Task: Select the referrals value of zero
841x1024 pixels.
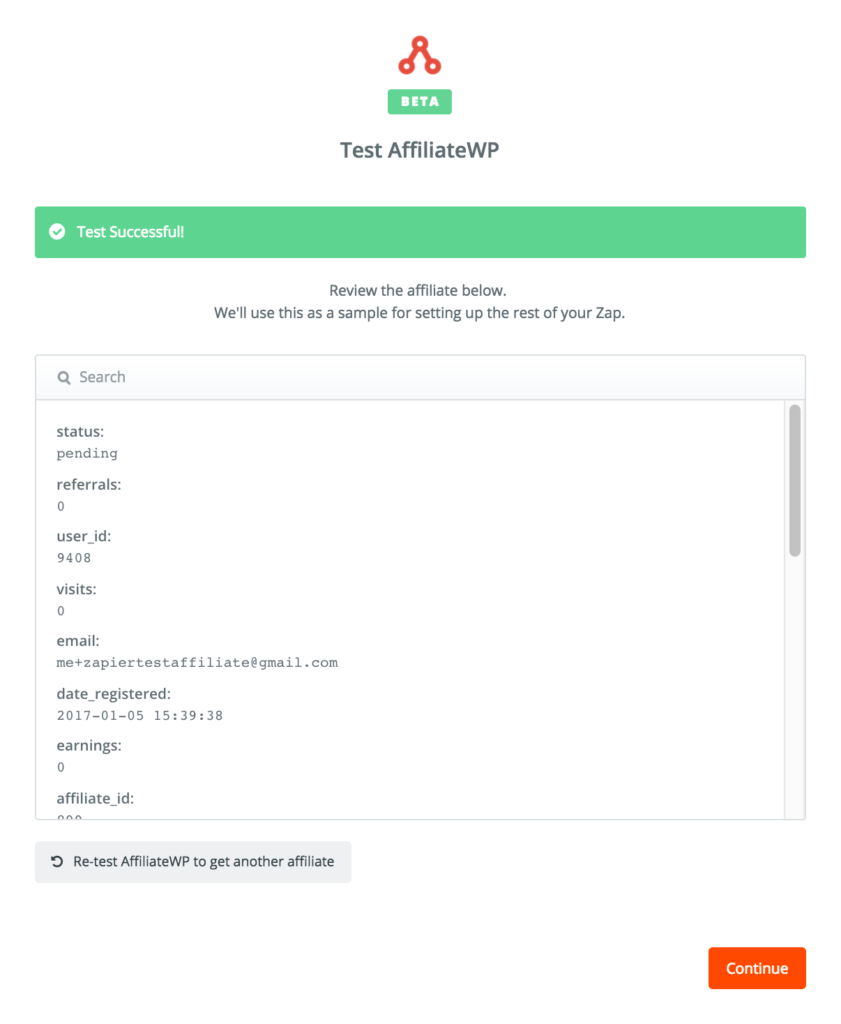Action: pos(58,506)
